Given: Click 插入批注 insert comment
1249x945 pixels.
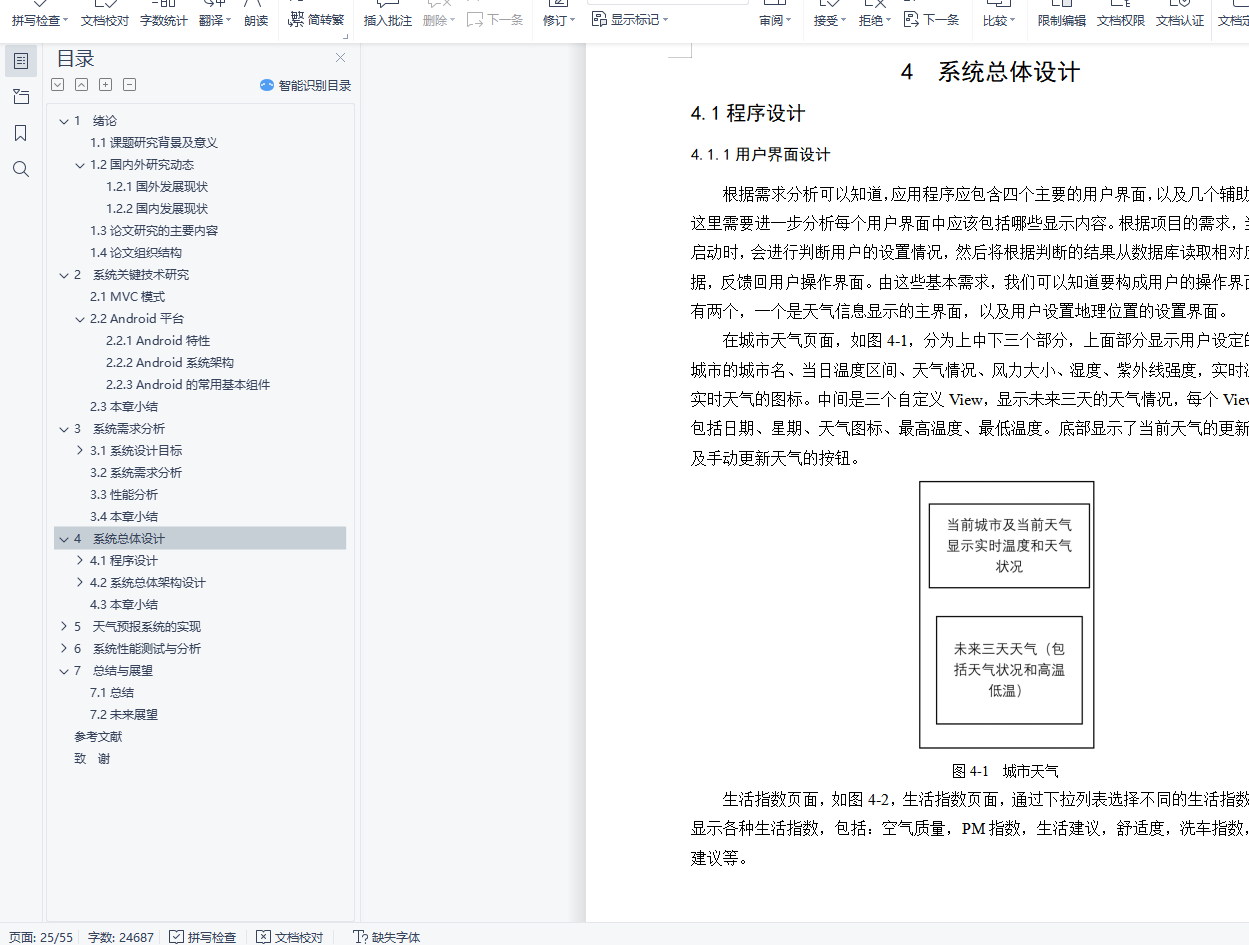Looking at the screenshot, I should point(388,20).
